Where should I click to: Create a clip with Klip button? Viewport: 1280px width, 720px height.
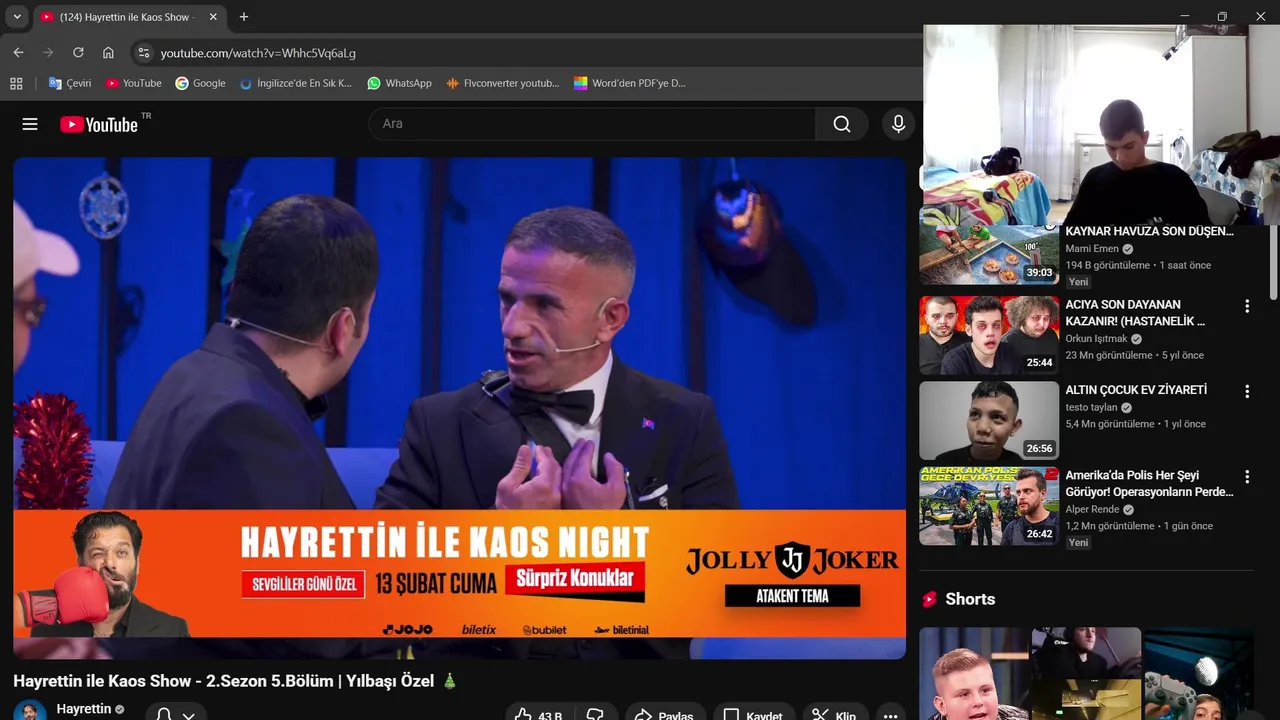pyautogui.click(x=833, y=715)
